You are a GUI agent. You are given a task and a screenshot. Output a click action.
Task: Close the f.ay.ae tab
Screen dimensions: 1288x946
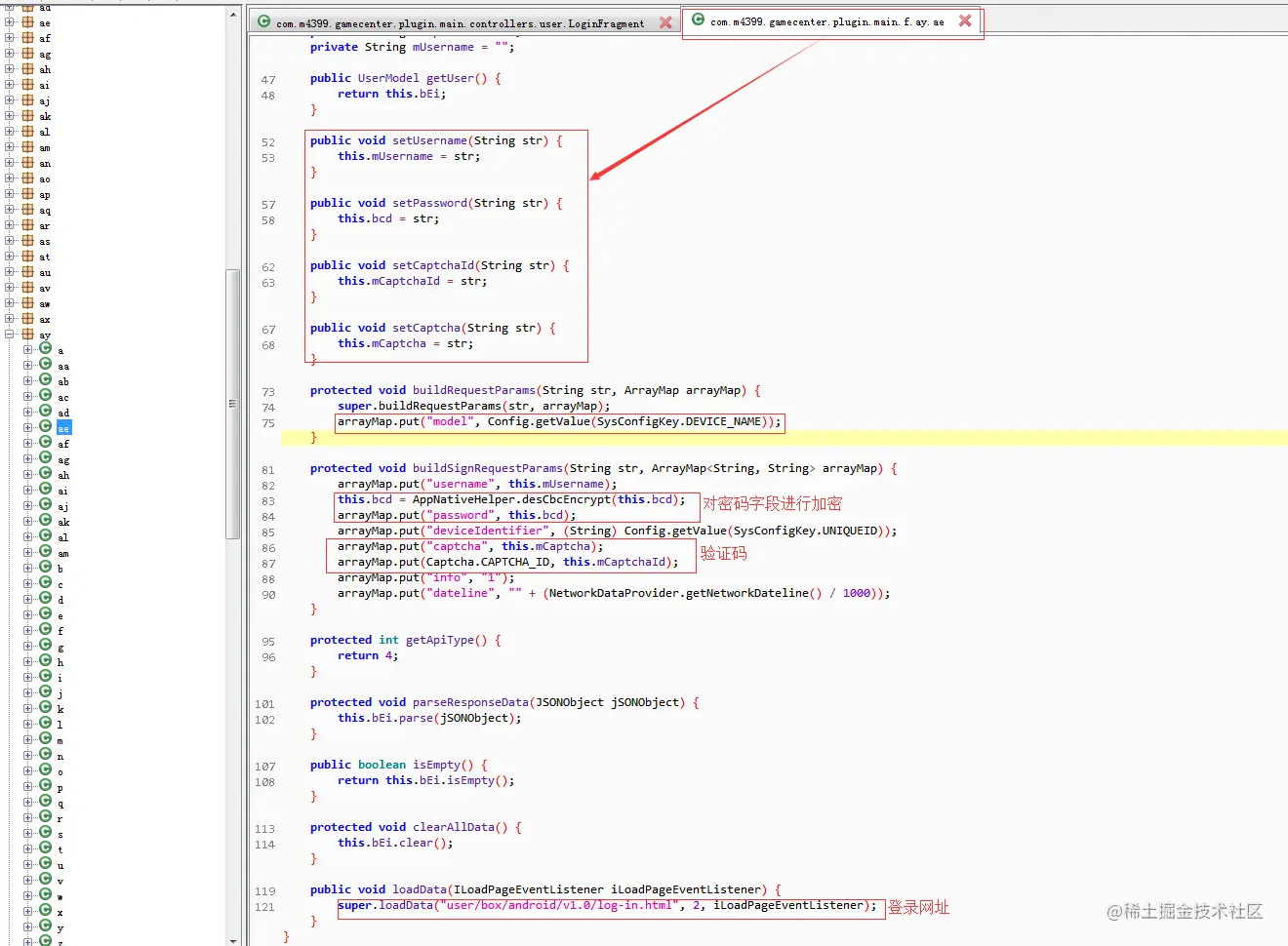(x=965, y=20)
